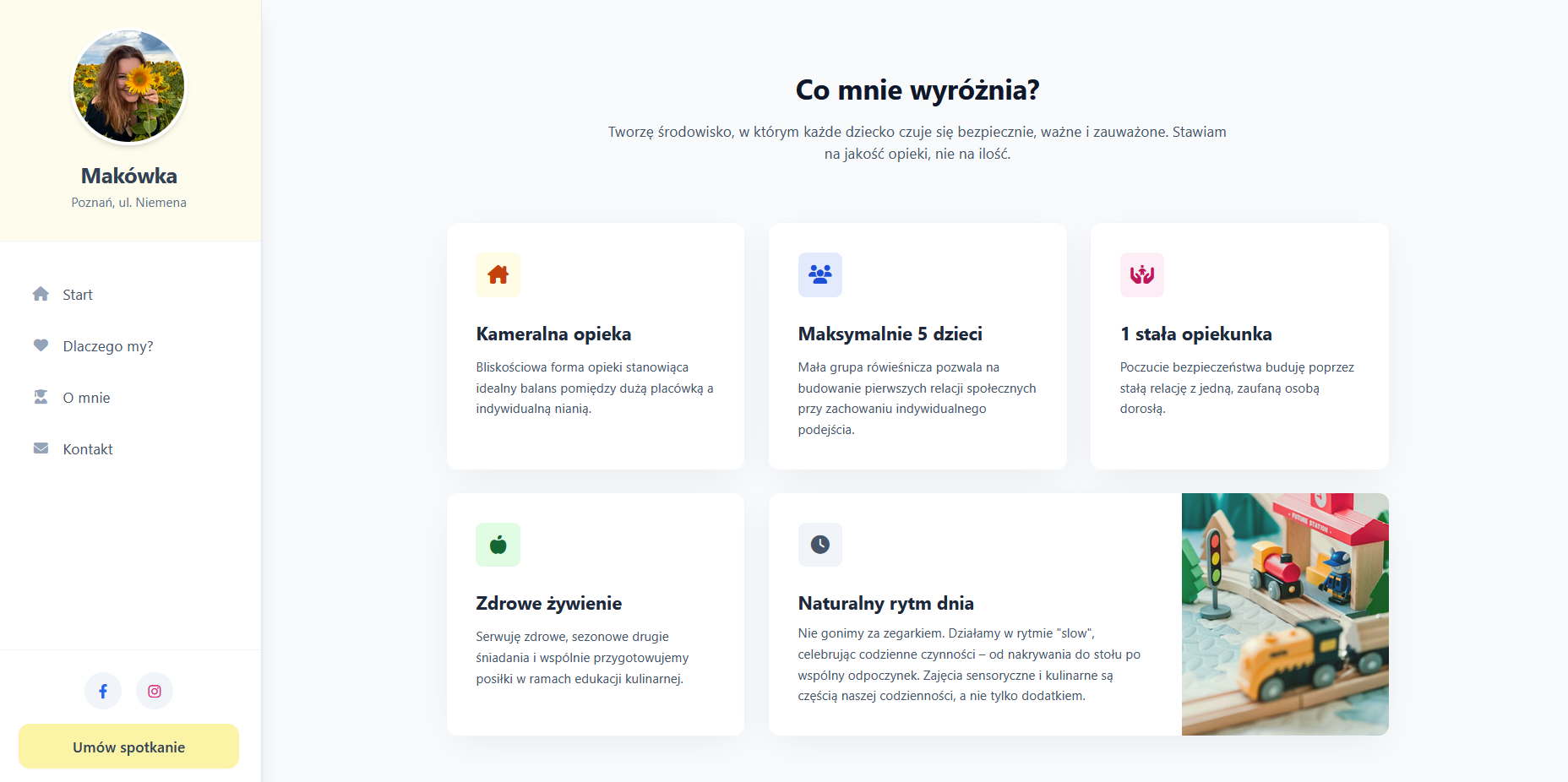Click the circular profile photo
Screen dimensions: 1568x782
click(x=128, y=86)
